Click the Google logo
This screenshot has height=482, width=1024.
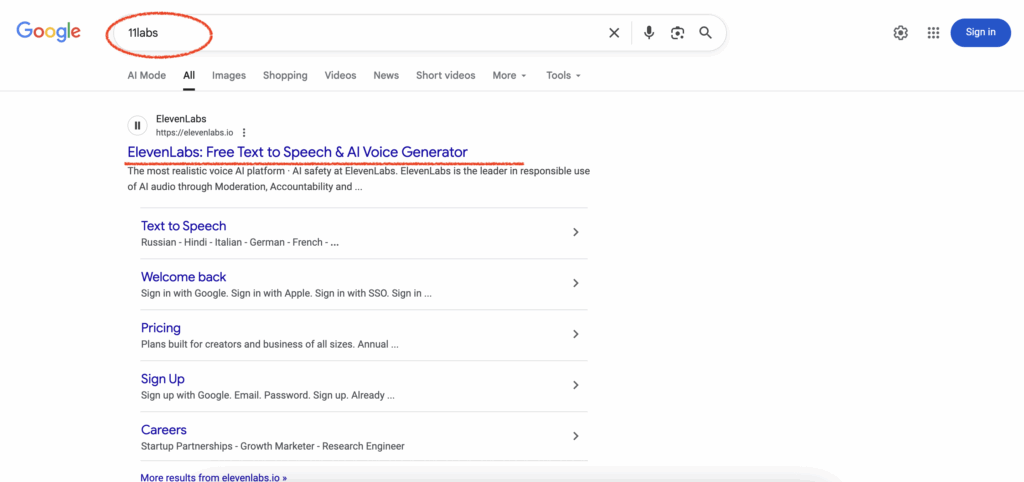[x=48, y=32]
